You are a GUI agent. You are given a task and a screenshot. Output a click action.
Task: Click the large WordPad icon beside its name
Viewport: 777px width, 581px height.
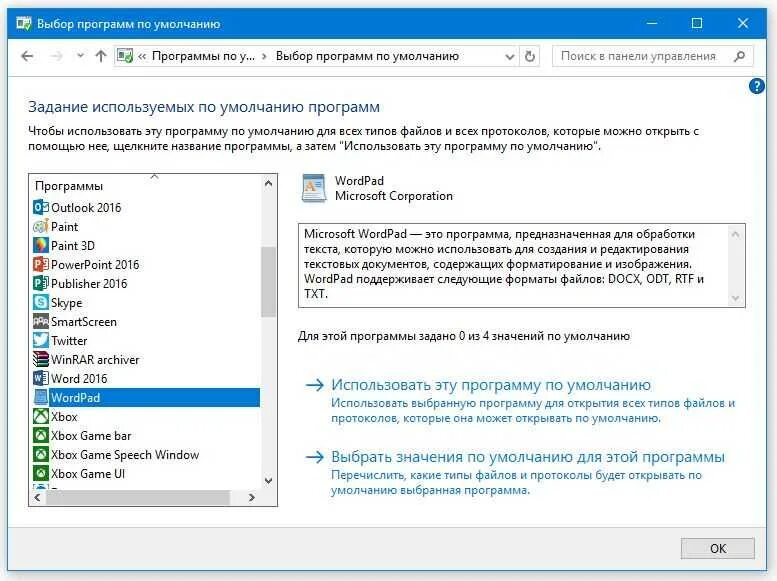314,188
